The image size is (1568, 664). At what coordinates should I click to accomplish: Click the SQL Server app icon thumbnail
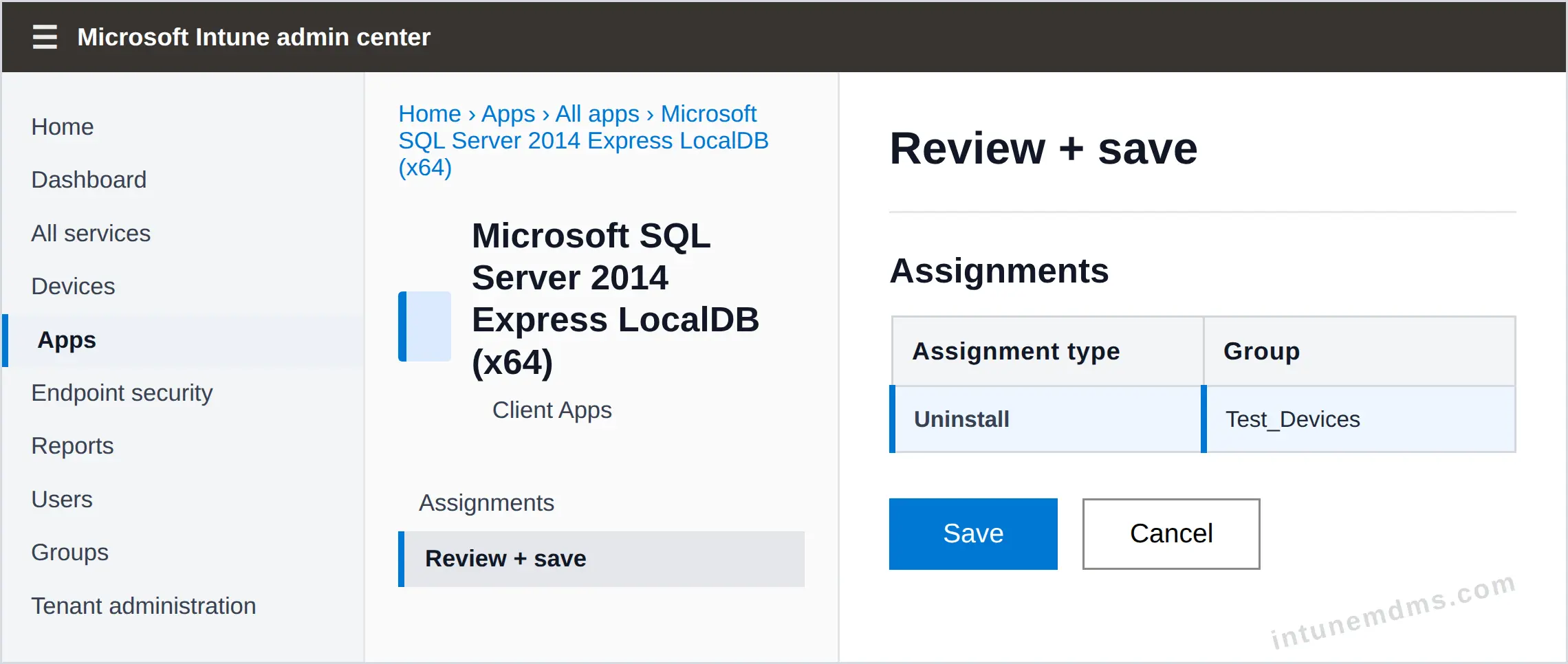point(424,326)
